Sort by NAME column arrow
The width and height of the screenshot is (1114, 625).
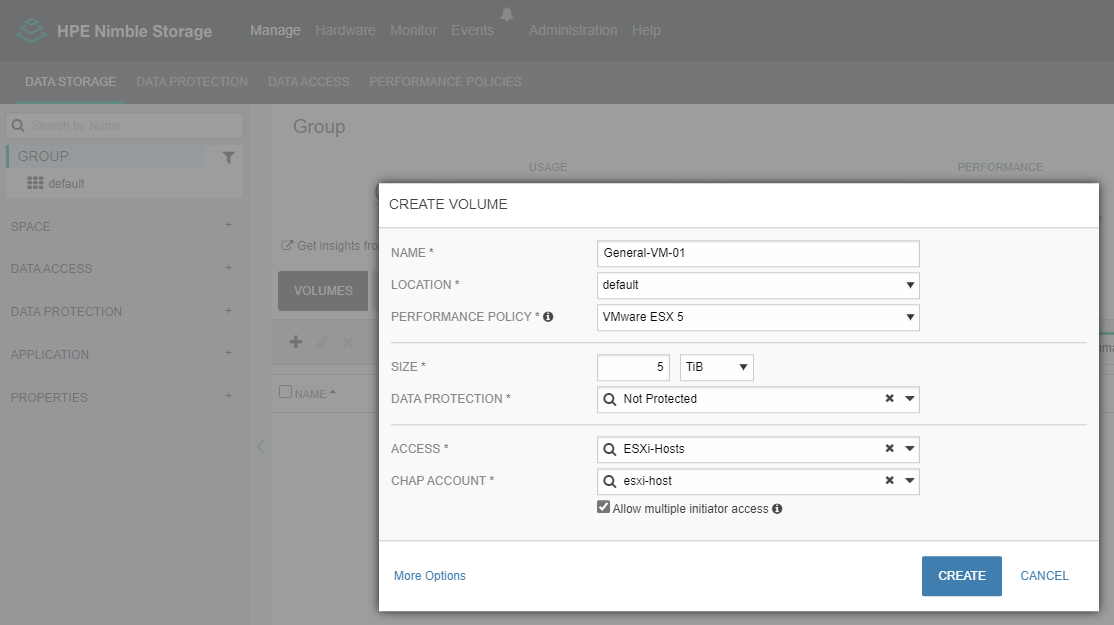332,393
